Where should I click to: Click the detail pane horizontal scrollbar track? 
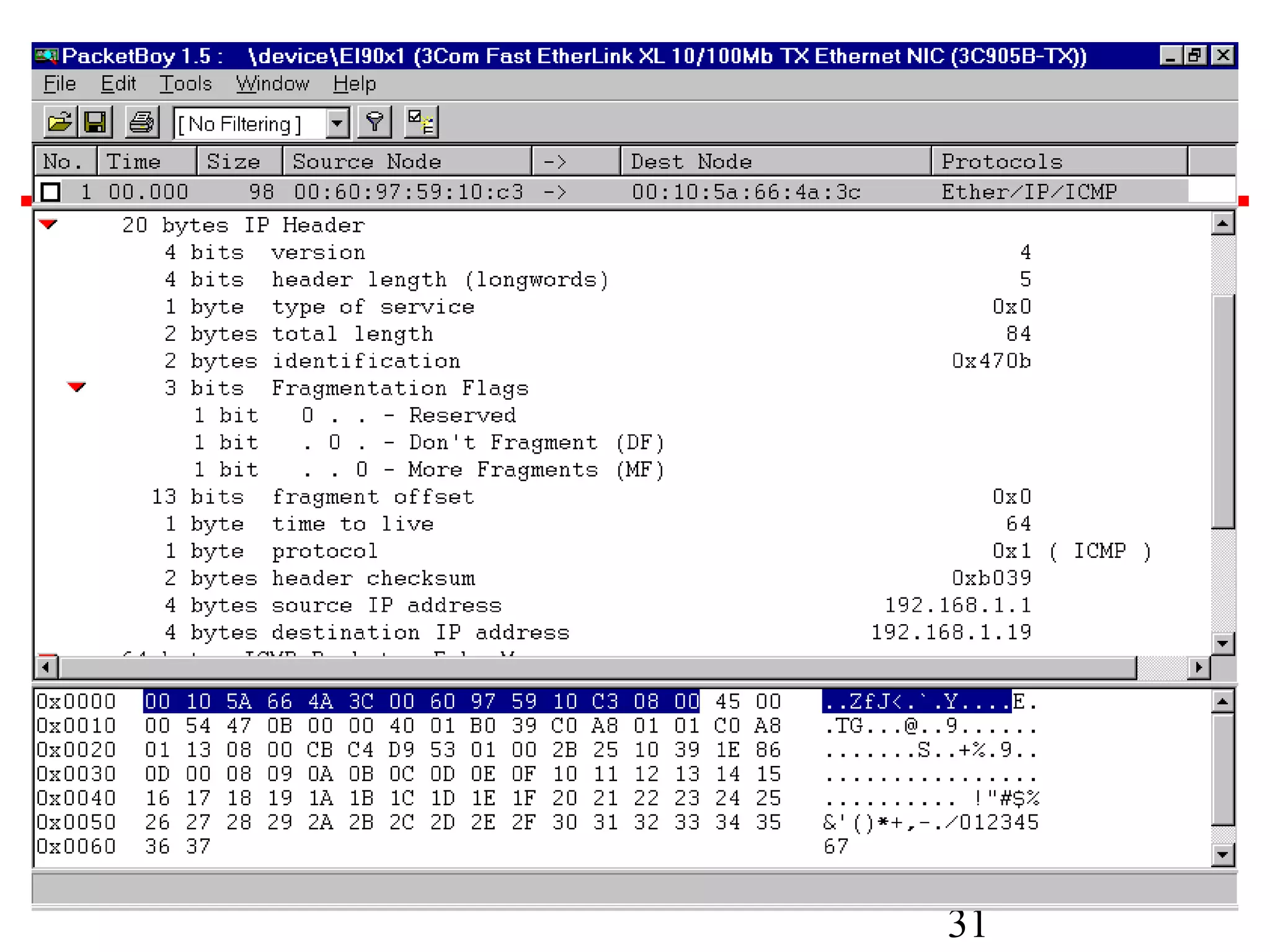click(1162, 668)
